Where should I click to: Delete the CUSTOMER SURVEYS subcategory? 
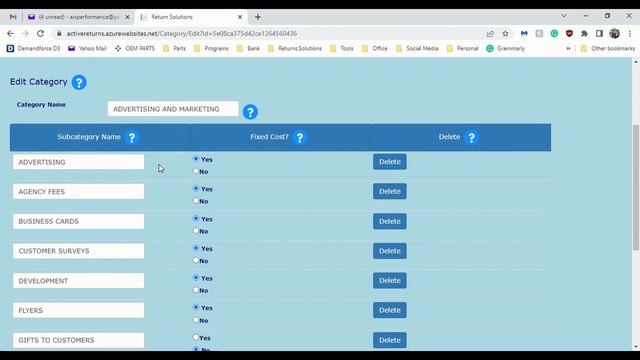pyautogui.click(x=389, y=251)
